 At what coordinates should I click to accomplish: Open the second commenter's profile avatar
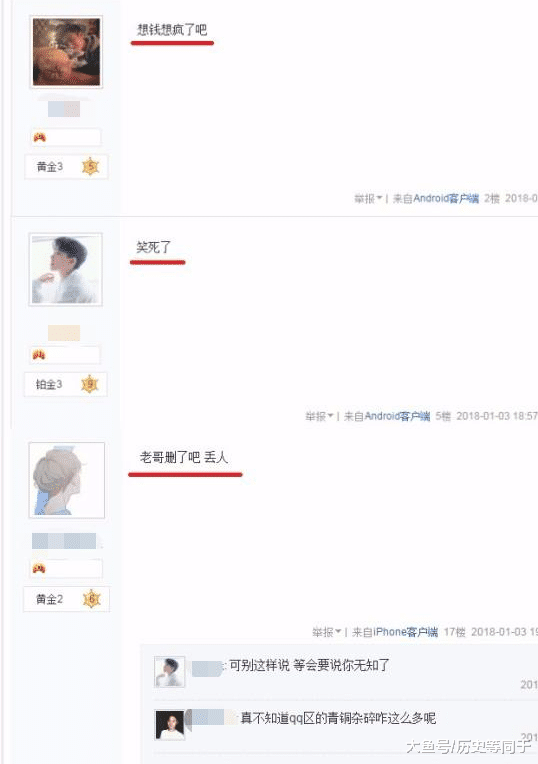[x=66, y=269]
